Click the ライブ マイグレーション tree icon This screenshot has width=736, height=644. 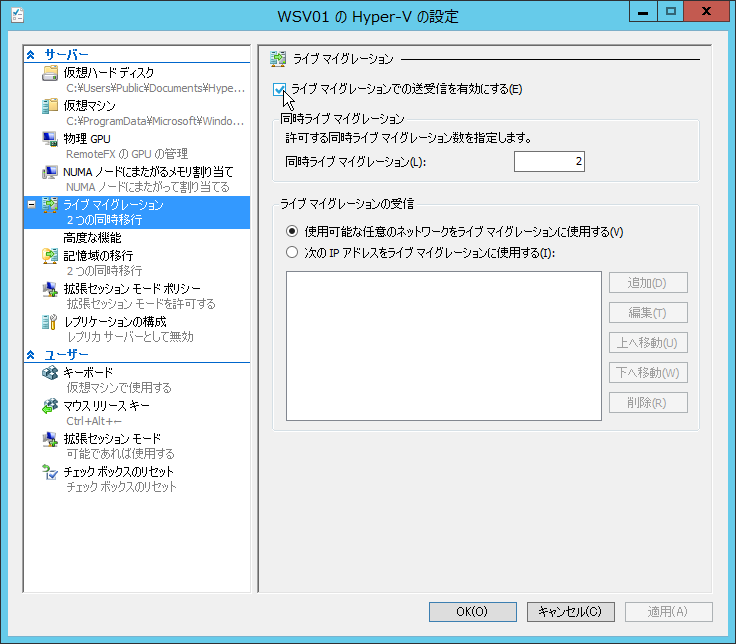point(50,205)
